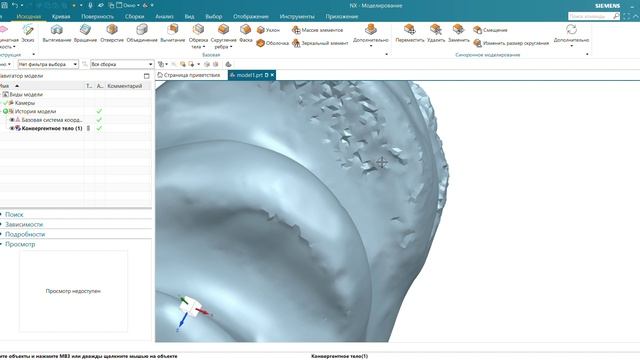Image resolution: width=640 pixels, height=360 pixels.
Task: Open the Инструменты ribbon tab
Action: tap(297, 17)
